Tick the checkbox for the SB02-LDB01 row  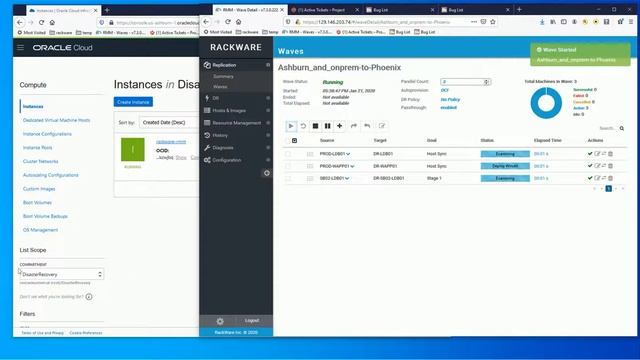click(288, 178)
